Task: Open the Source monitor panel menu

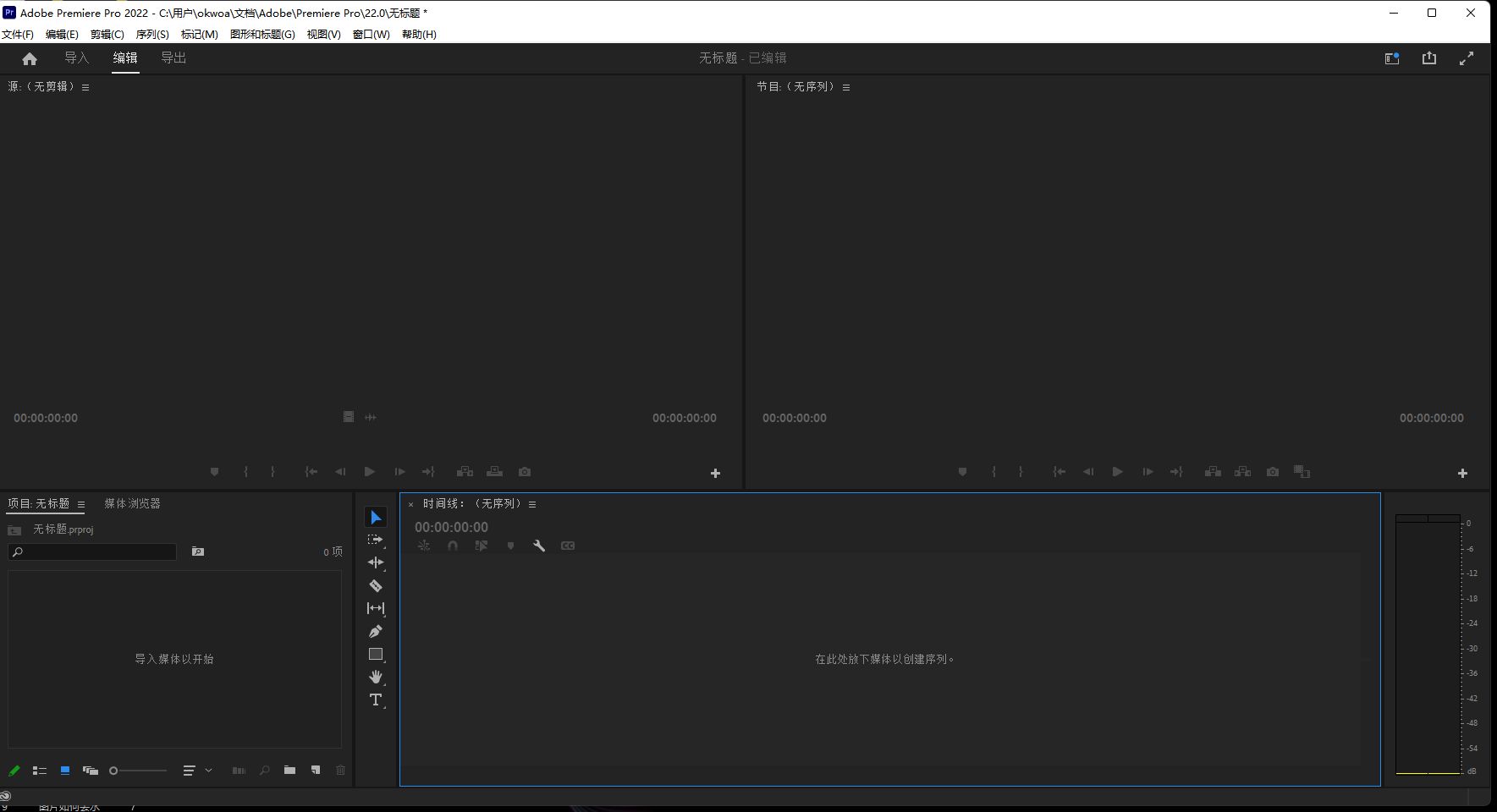Action: click(x=85, y=87)
